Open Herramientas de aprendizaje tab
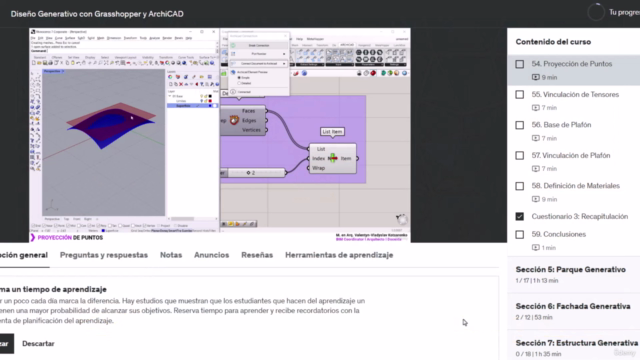The width and height of the screenshot is (640, 360). point(339,255)
